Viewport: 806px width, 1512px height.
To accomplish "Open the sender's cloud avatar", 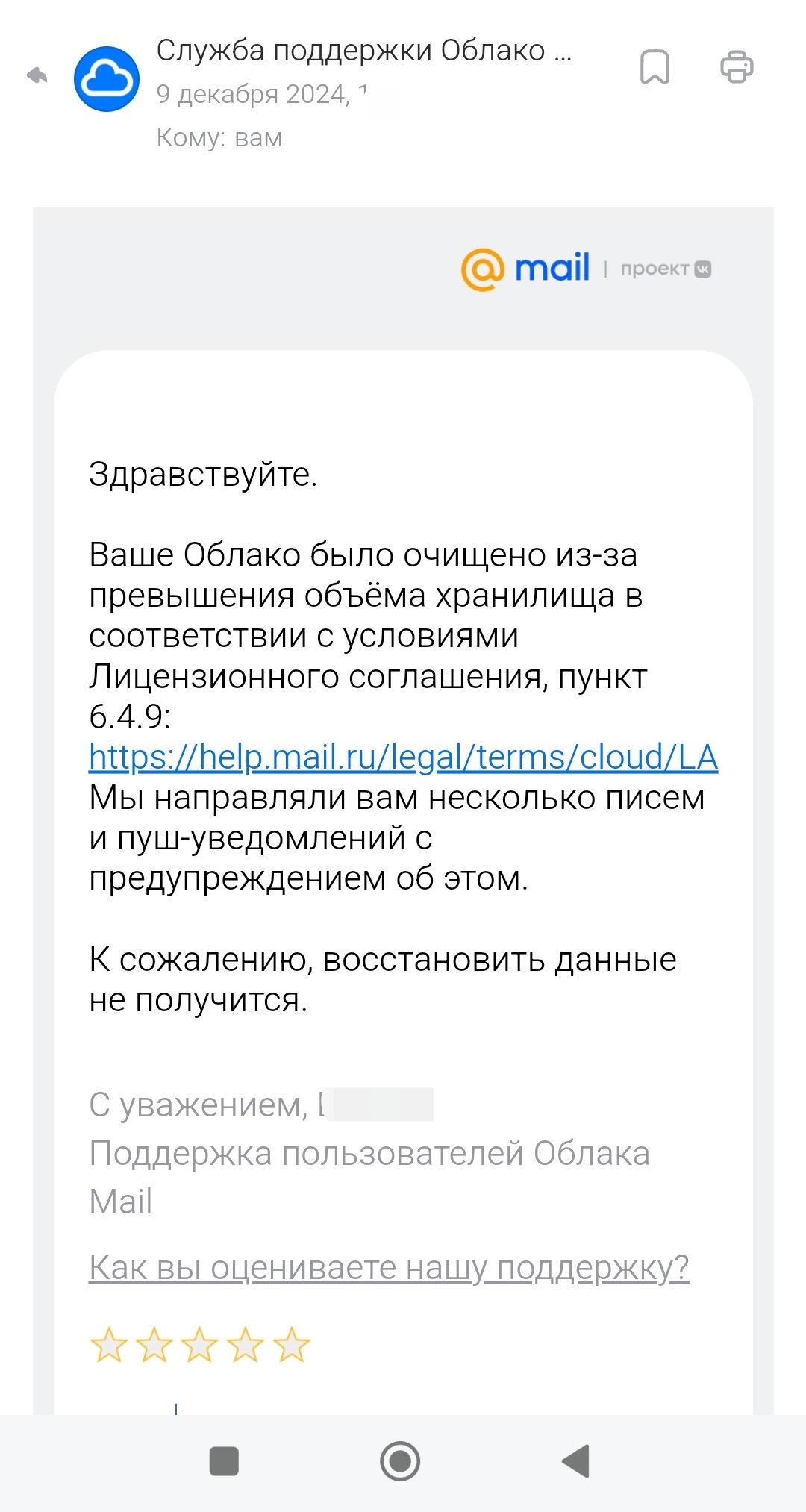I will point(107,79).
